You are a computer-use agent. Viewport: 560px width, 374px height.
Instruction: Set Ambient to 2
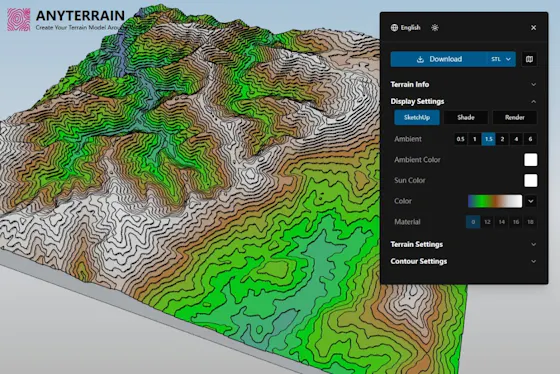(x=502, y=139)
